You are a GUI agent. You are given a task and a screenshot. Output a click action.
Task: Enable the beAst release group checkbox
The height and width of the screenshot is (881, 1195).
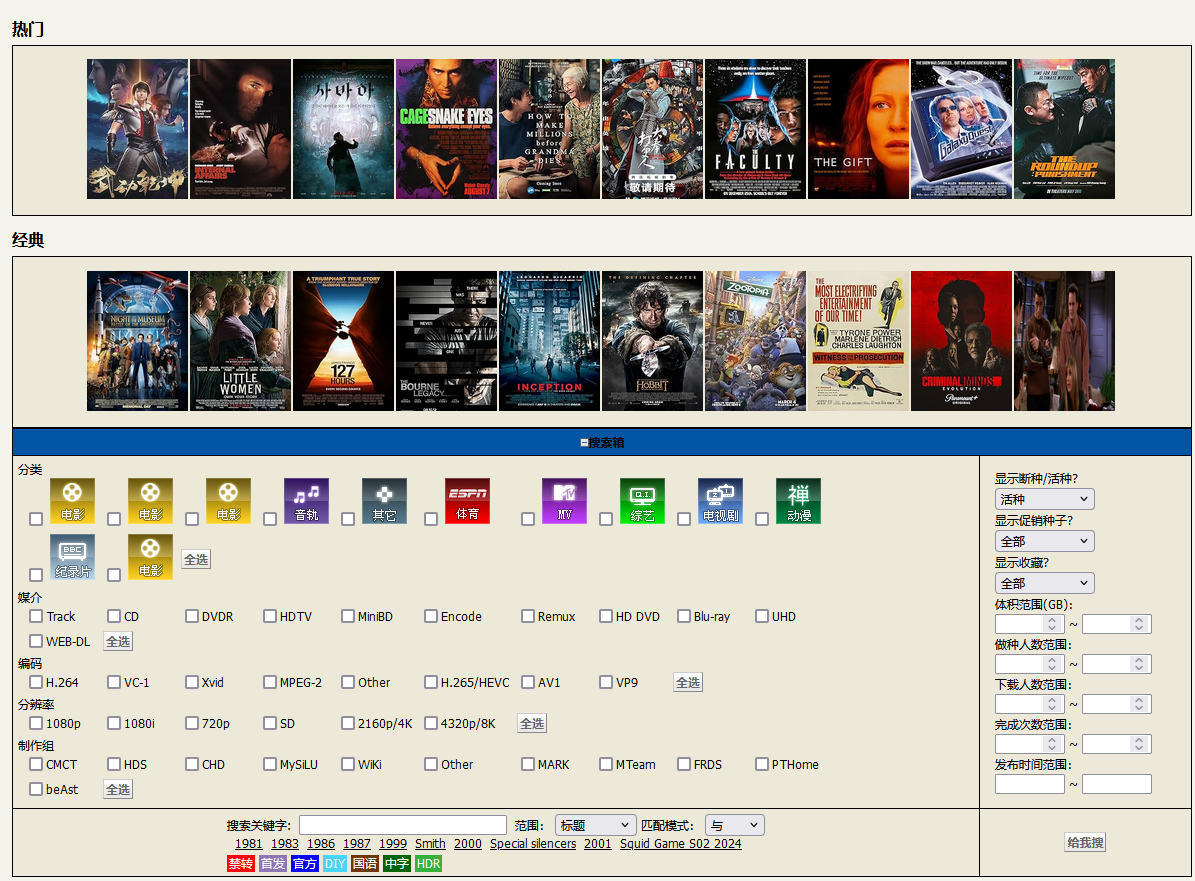coord(36,790)
